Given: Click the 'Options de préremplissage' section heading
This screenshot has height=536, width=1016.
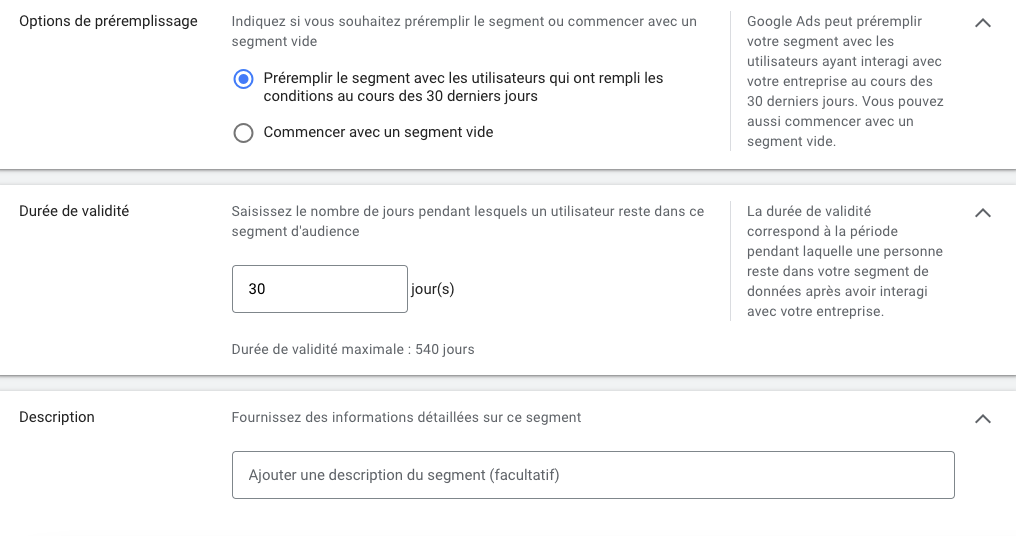Looking at the screenshot, I should (x=108, y=21).
